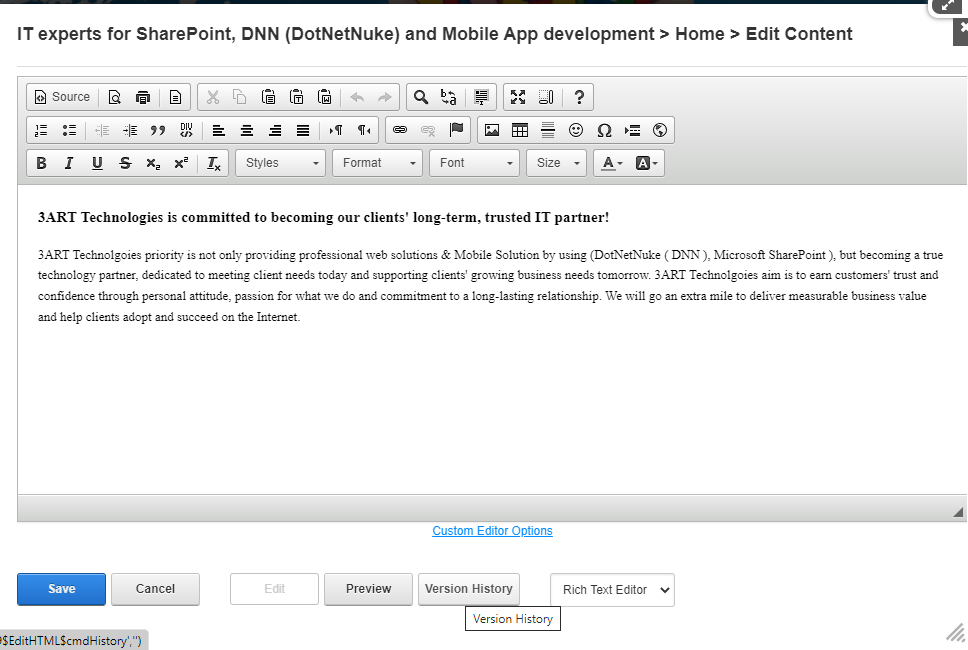Screen dimensions: 968x650
Task: Click the editor resize handle corner
Action: coord(958,512)
